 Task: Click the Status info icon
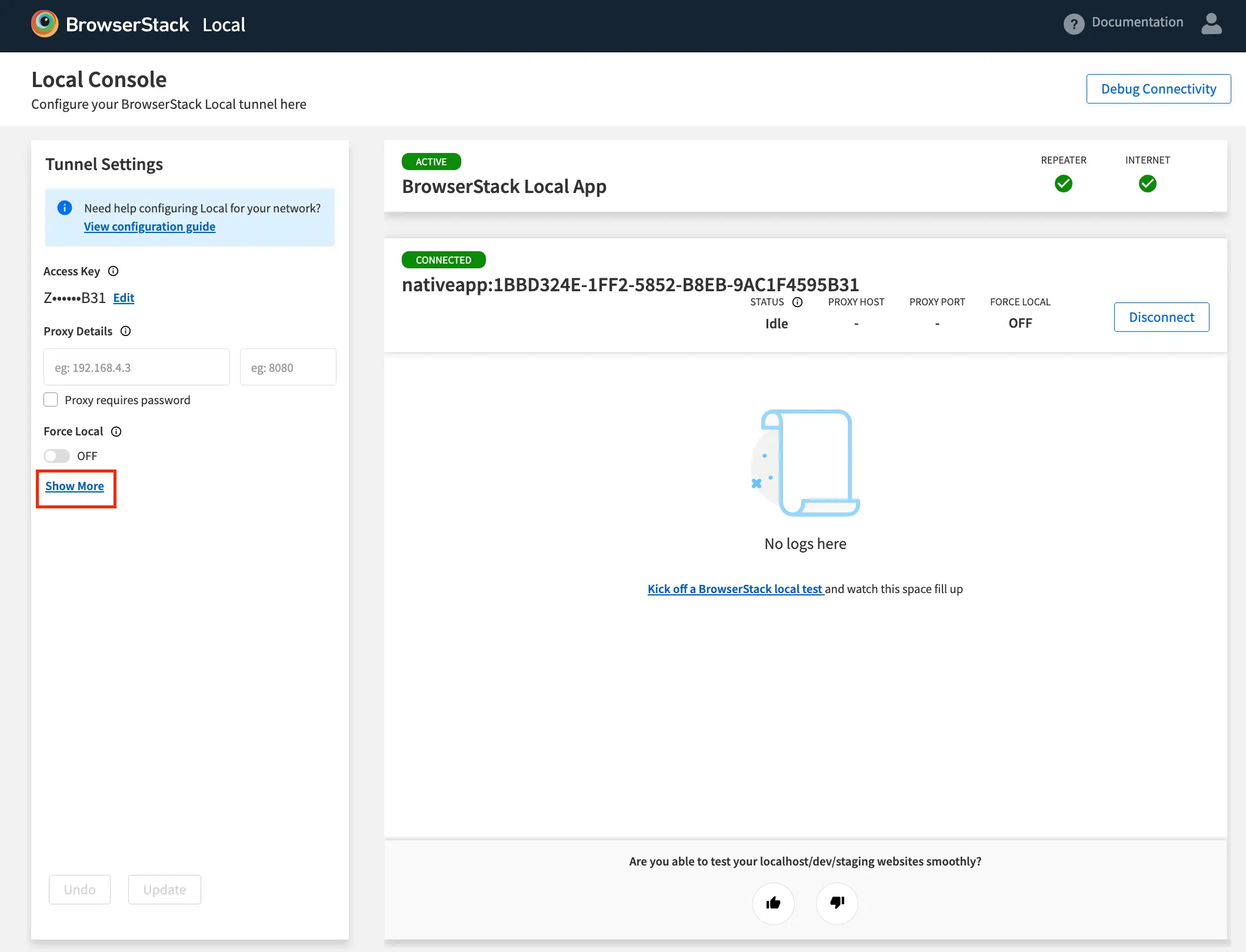click(798, 302)
